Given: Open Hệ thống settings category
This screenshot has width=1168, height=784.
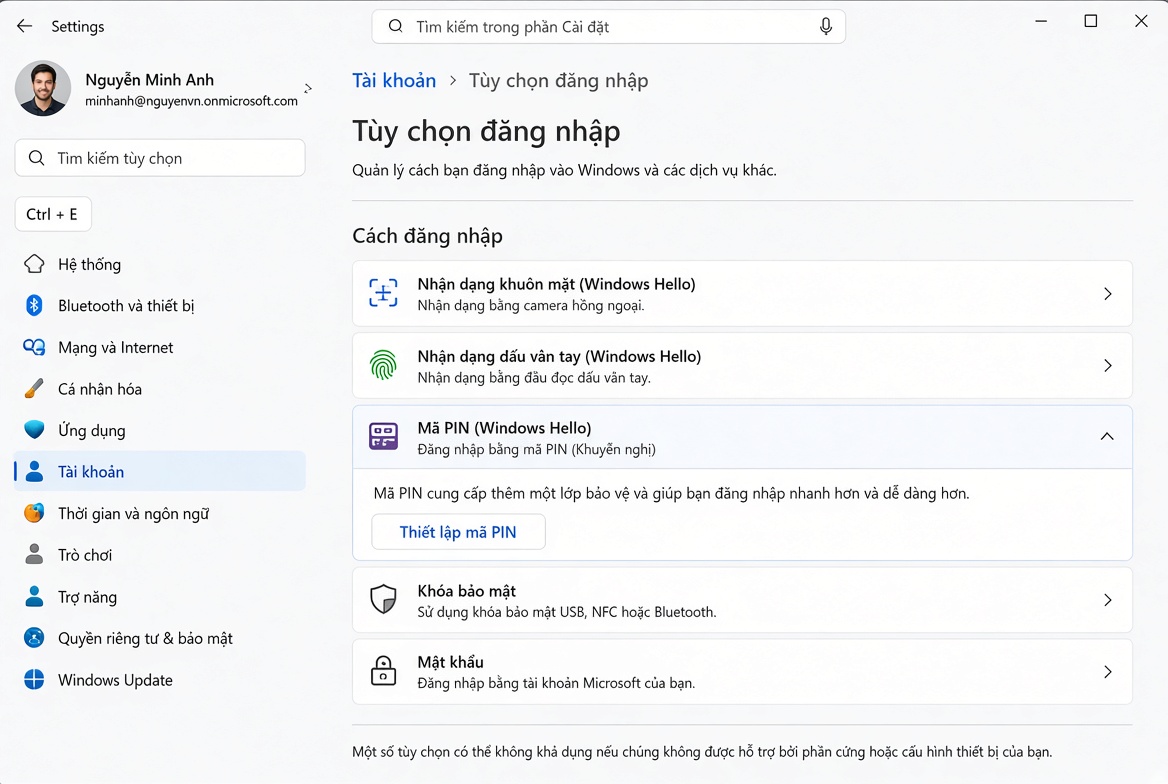Looking at the screenshot, I should (x=160, y=264).
